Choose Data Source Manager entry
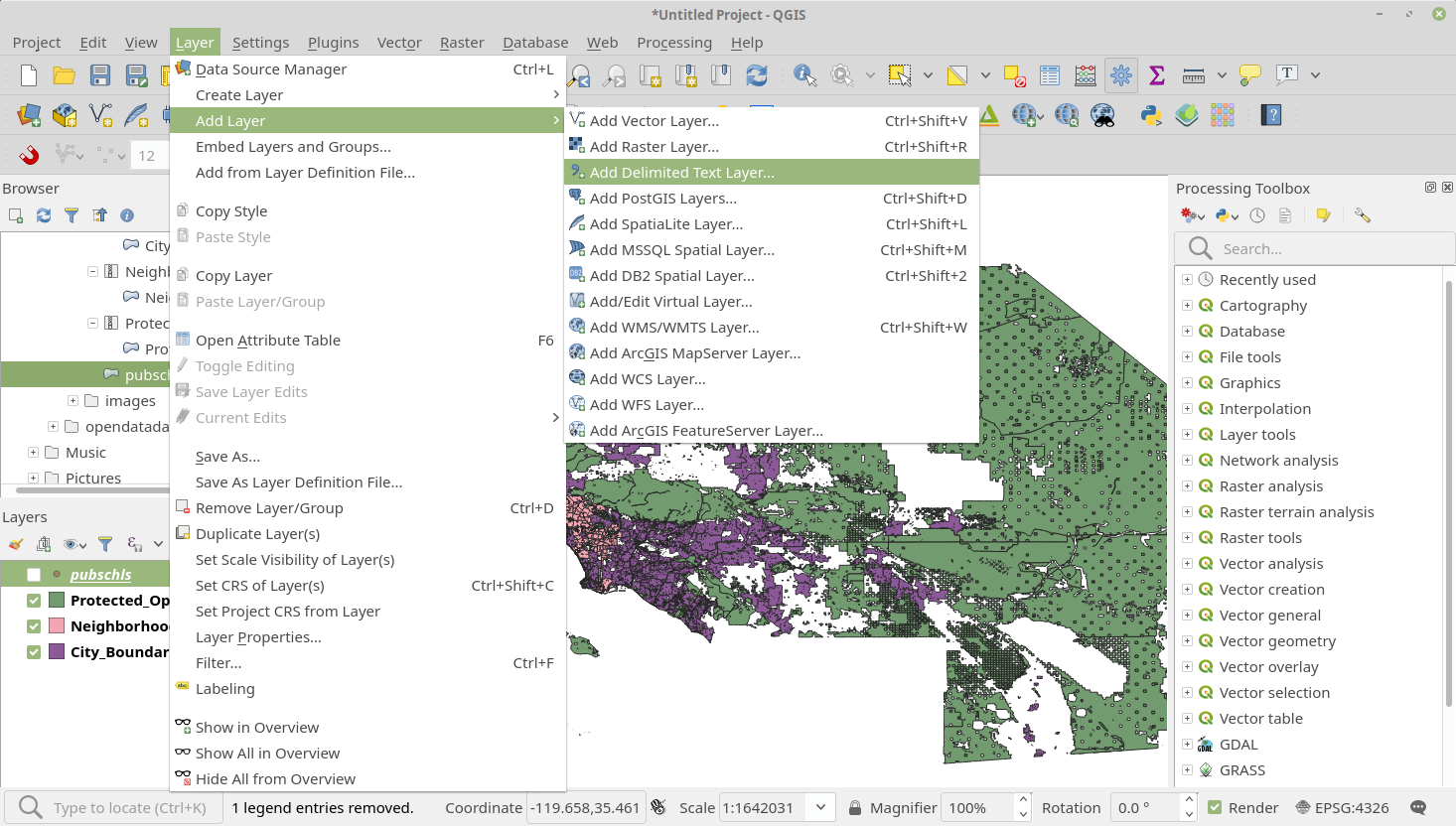Image resolution: width=1456 pixels, height=826 pixels. coord(367,69)
